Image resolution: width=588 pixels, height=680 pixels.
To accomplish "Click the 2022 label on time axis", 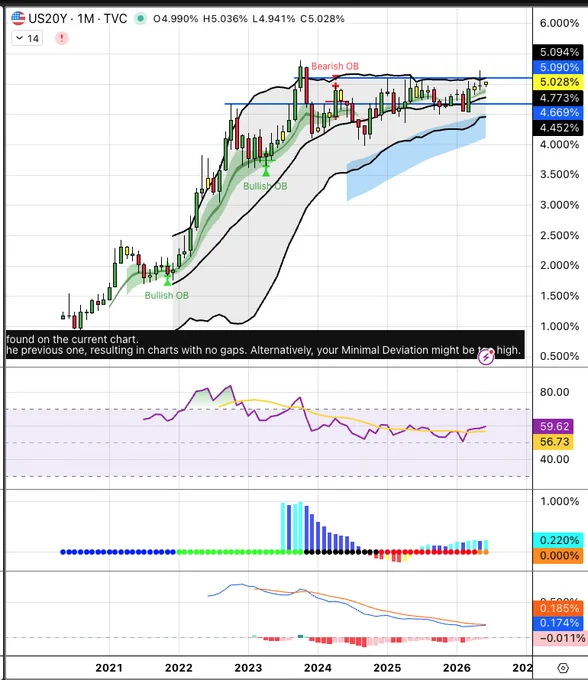I will click(x=178, y=668).
